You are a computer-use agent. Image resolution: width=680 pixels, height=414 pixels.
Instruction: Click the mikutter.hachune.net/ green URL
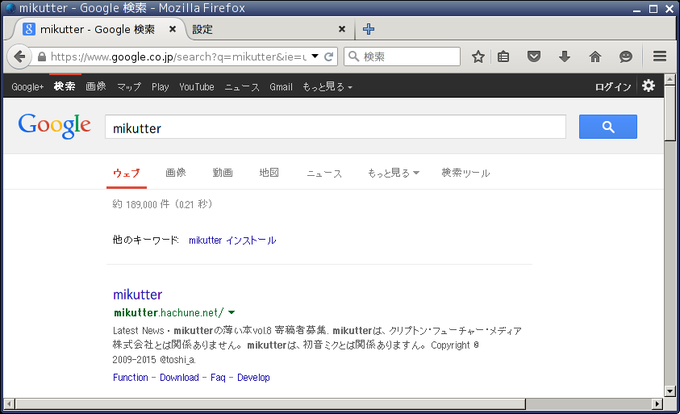(x=169, y=313)
